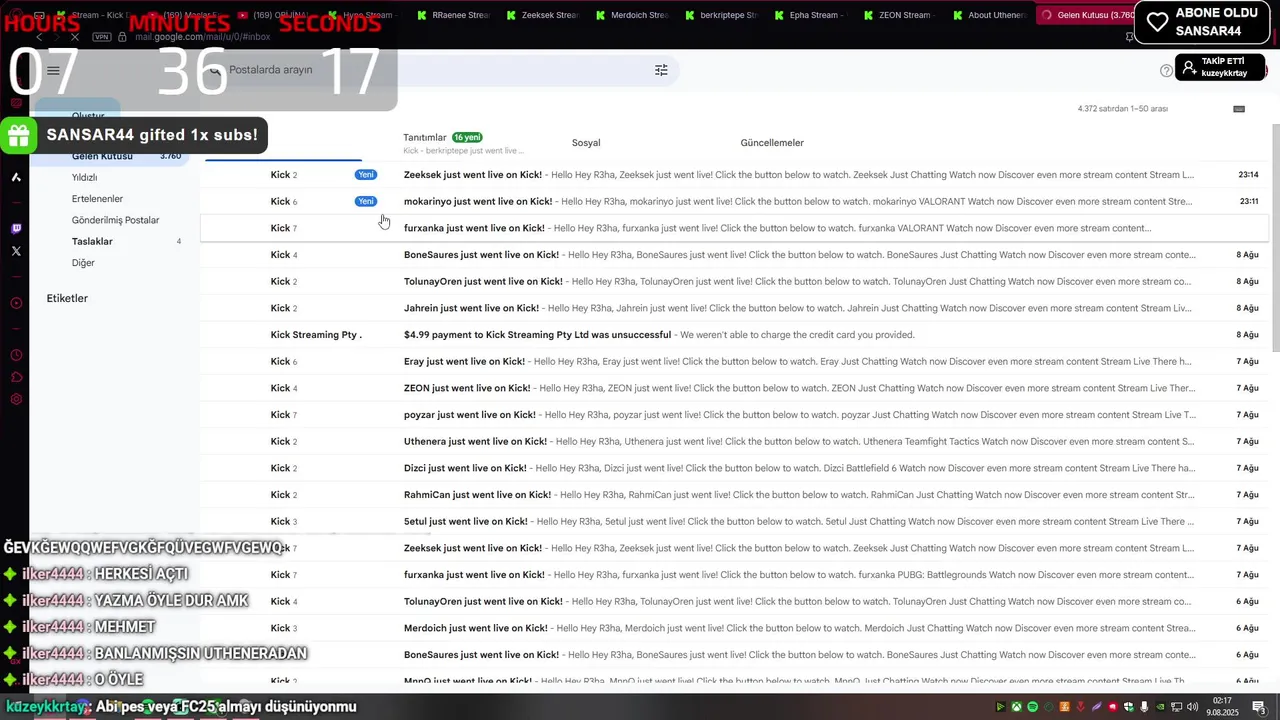
Task: Click the taskbar clock showing 02:17
Action: click(1222, 707)
